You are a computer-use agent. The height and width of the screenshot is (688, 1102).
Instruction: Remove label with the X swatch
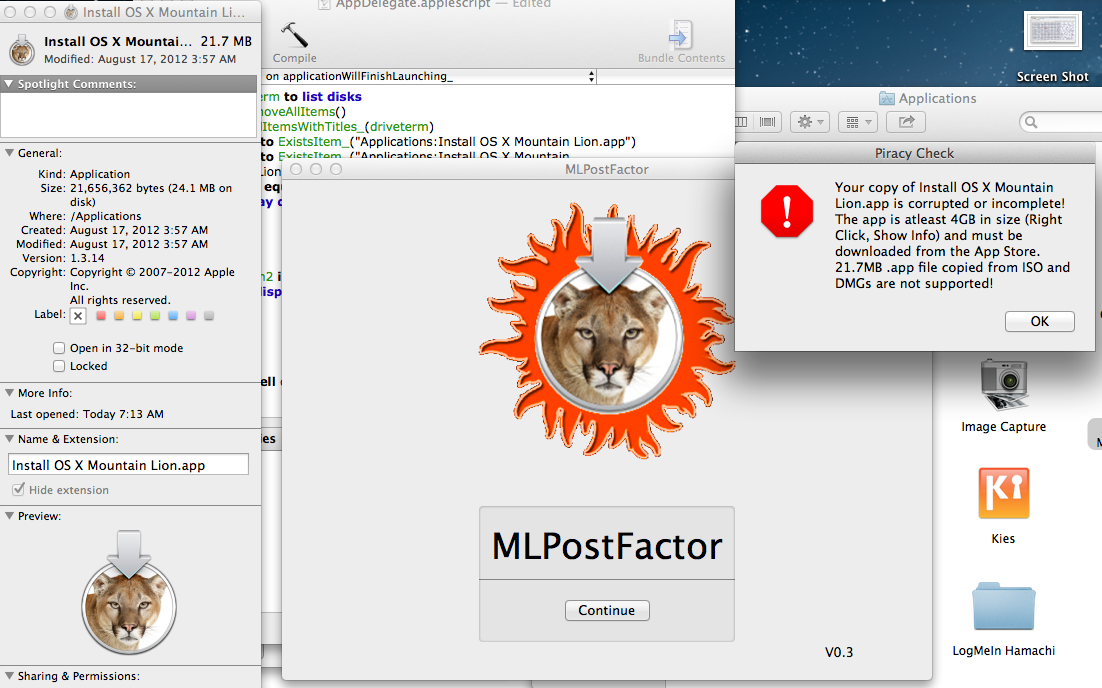tap(78, 316)
